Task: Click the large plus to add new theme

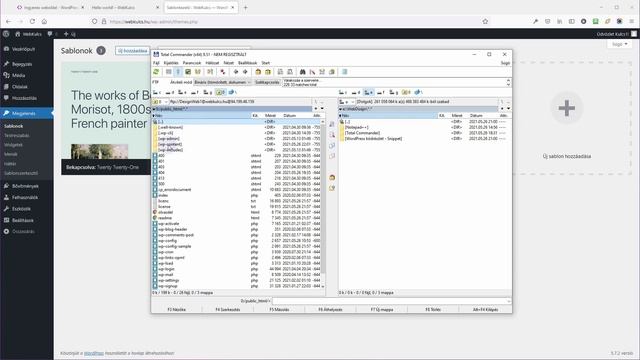Action: 567,108
